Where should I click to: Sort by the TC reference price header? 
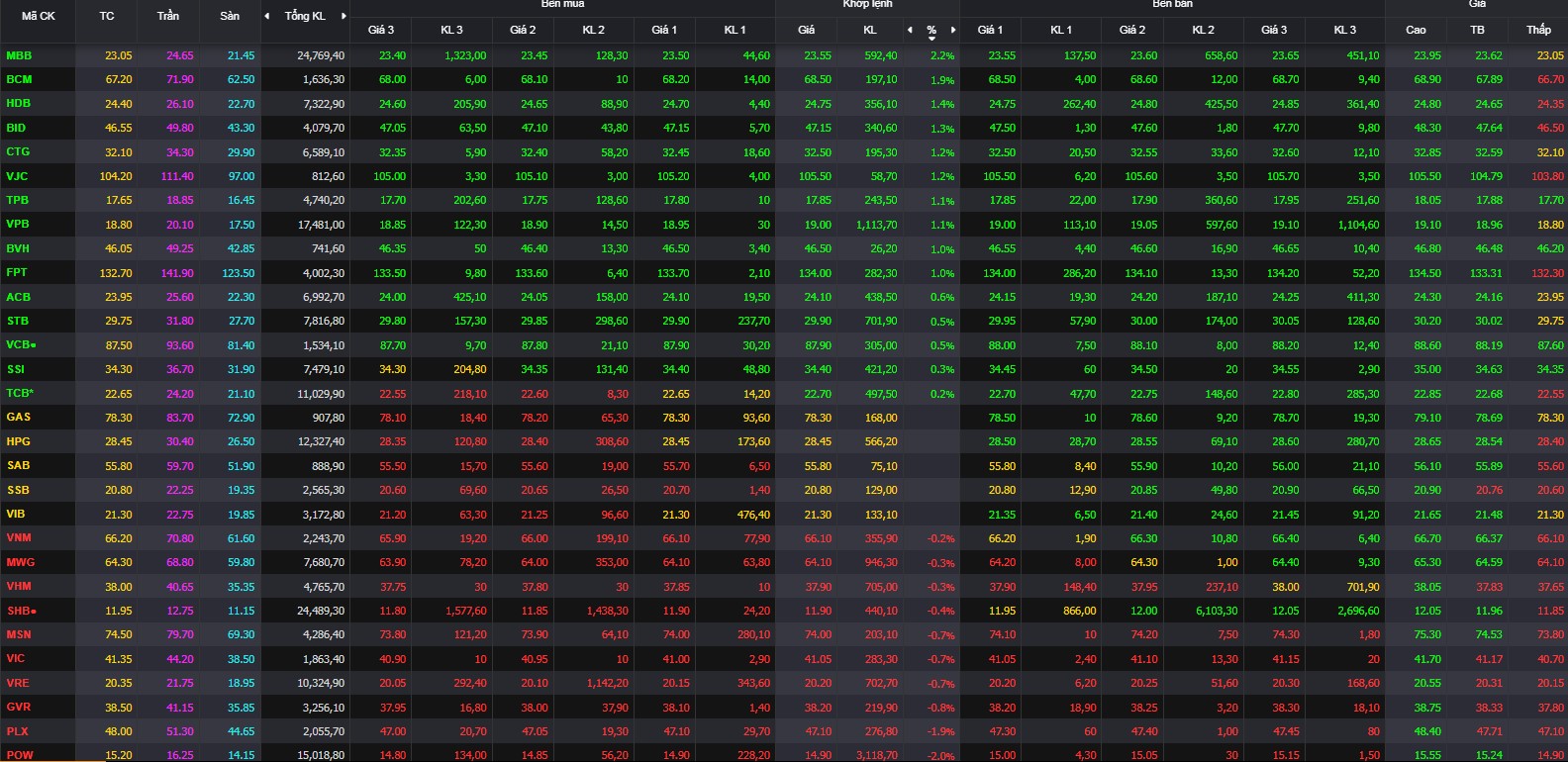[107, 16]
